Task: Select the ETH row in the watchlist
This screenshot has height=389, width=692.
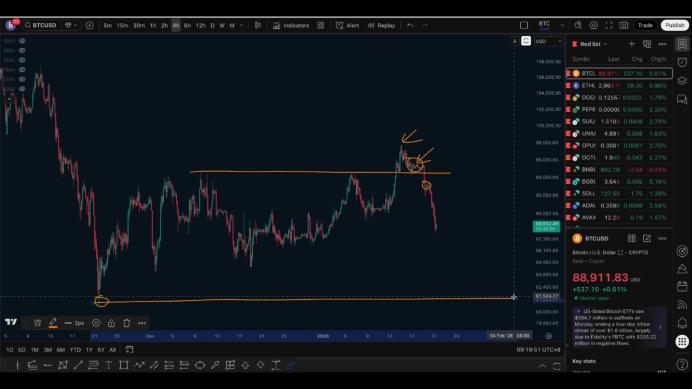Action: [619, 85]
